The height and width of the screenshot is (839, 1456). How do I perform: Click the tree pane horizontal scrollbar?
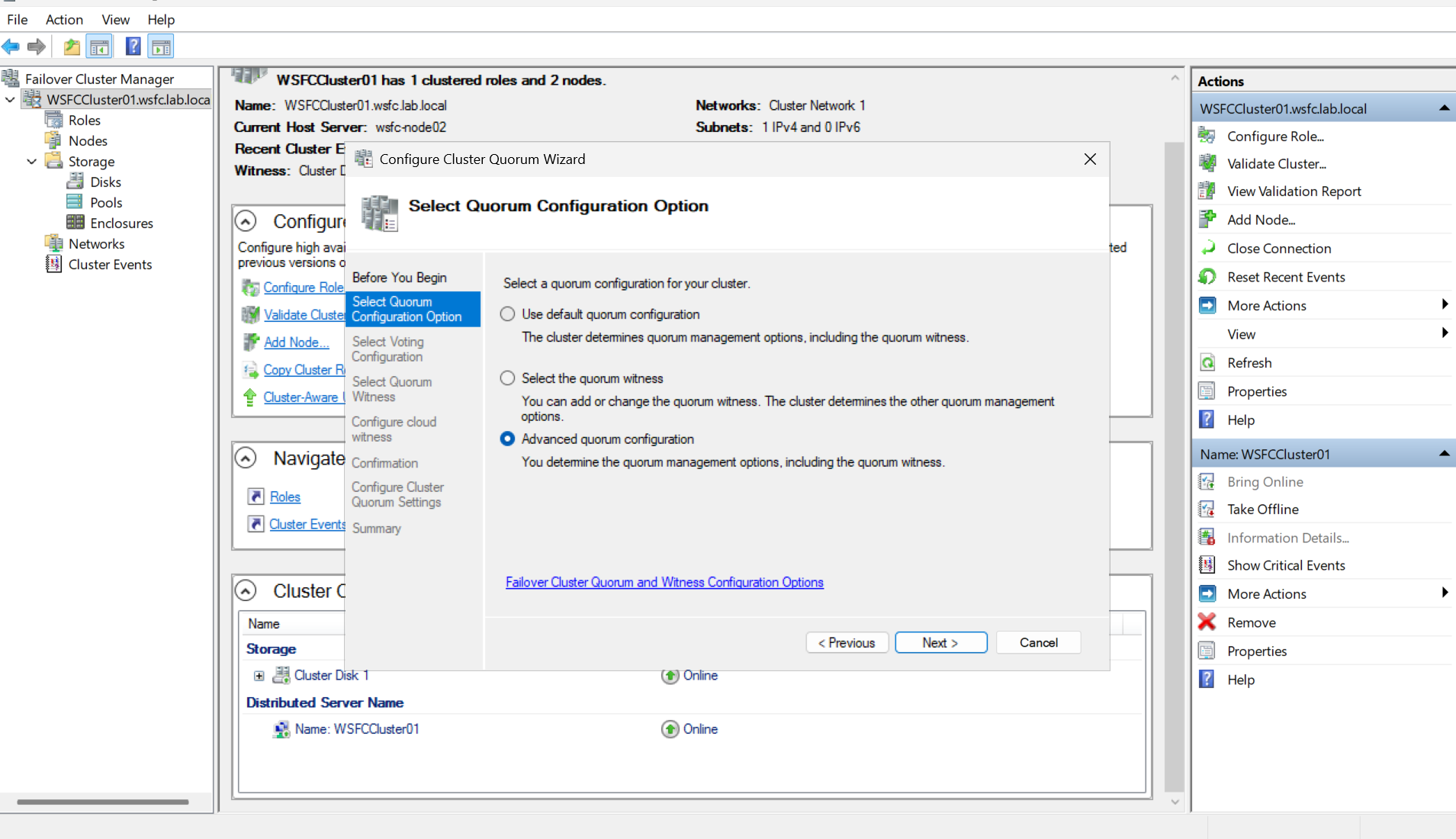pyautogui.click(x=103, y=802)
